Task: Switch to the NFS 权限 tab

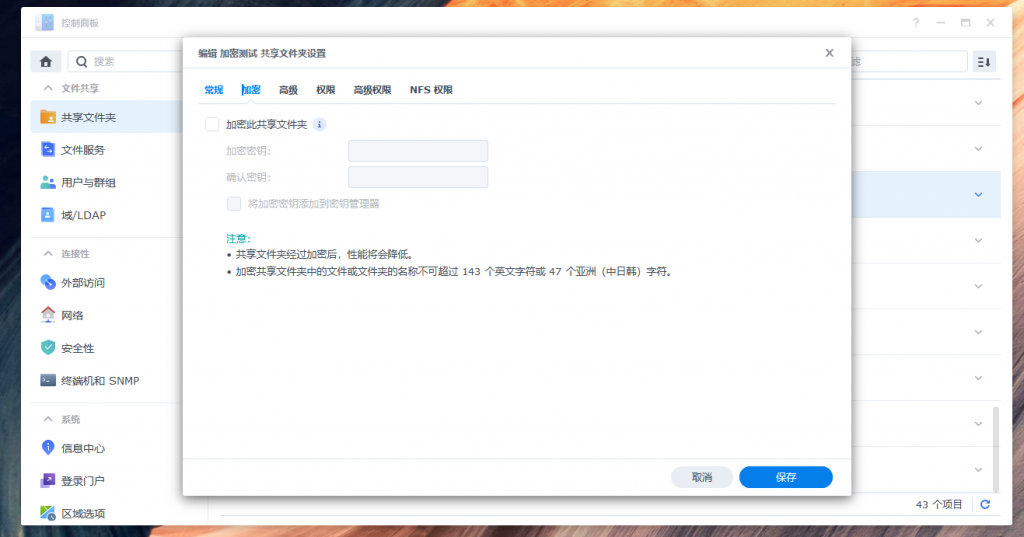Action: pyautogui.click(x=431, y=90)
